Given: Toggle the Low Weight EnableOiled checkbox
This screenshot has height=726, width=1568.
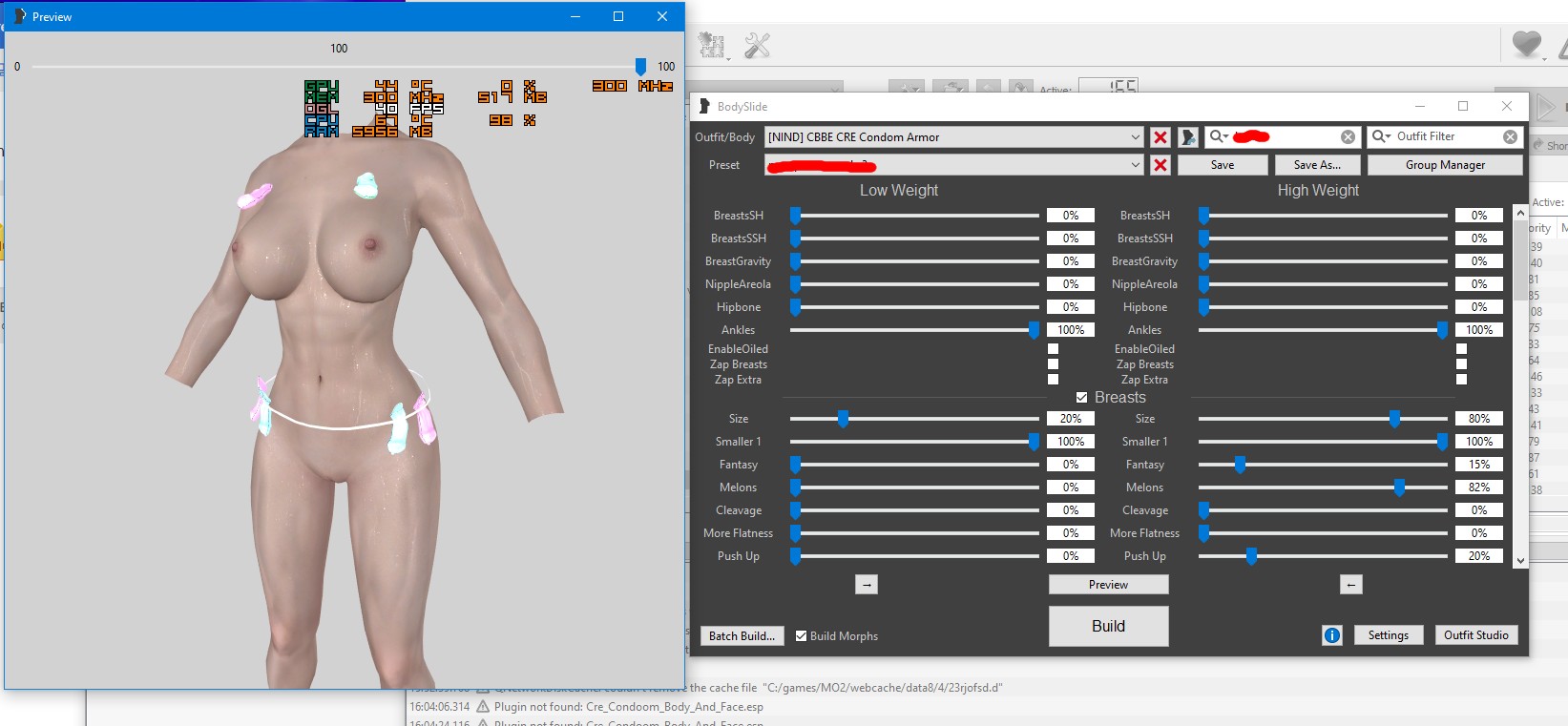Looking at the screenshot, I should (x=1054, y=349).
